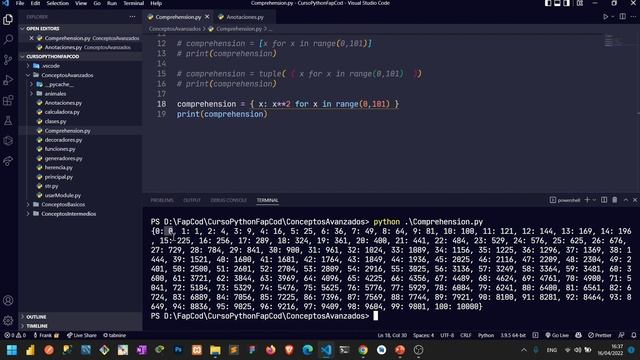The height and width of the screenshot is (360, 640).
Task: Open Windows Start button on taskbar
Action: click(12, 350)
